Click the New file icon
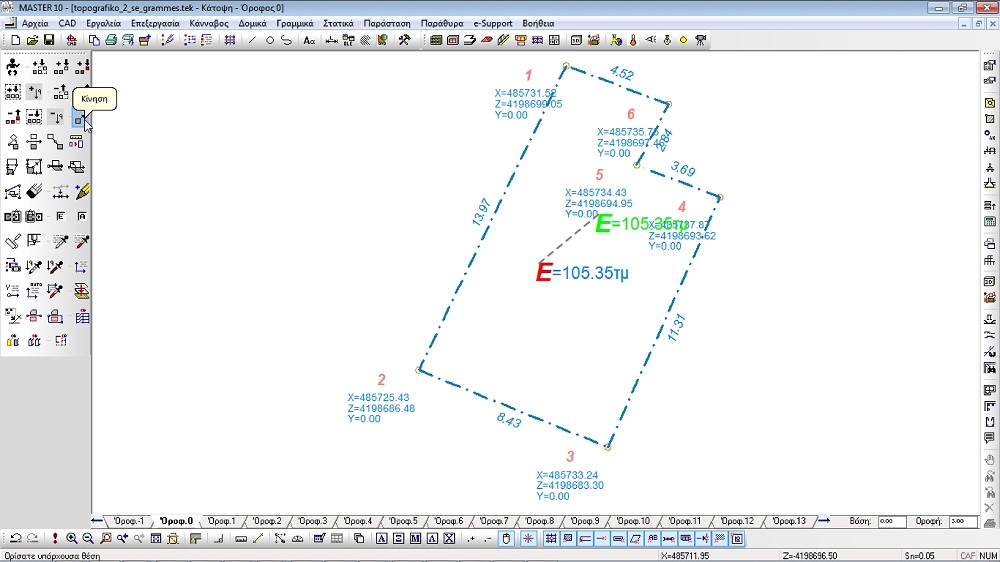Viewport: 1000px width, 562px height. tap(15, 40)
